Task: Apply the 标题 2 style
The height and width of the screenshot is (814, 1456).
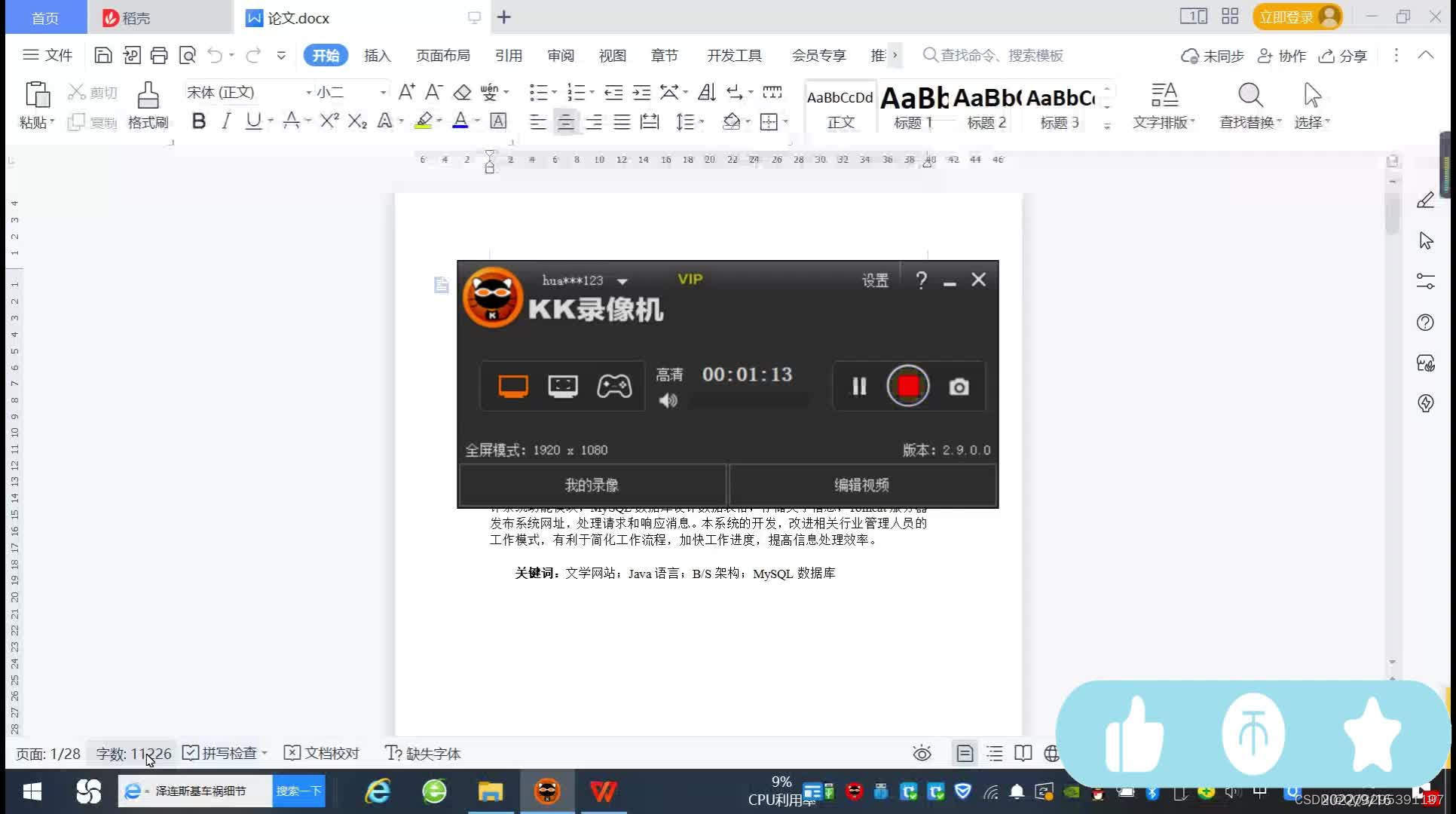Action: tap(986, 106)
